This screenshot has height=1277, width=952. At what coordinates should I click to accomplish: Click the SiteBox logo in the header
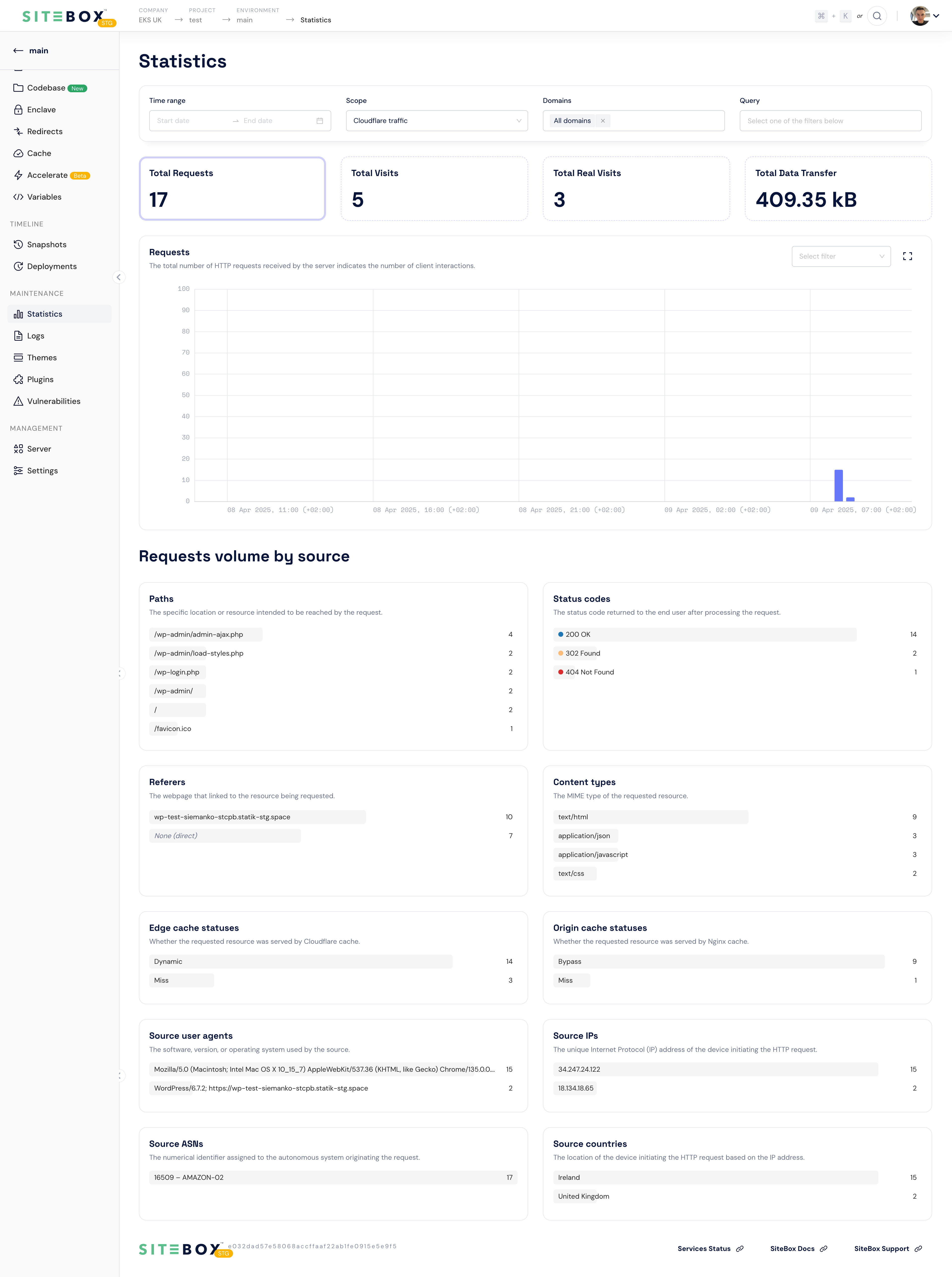(x=69, y=17)
